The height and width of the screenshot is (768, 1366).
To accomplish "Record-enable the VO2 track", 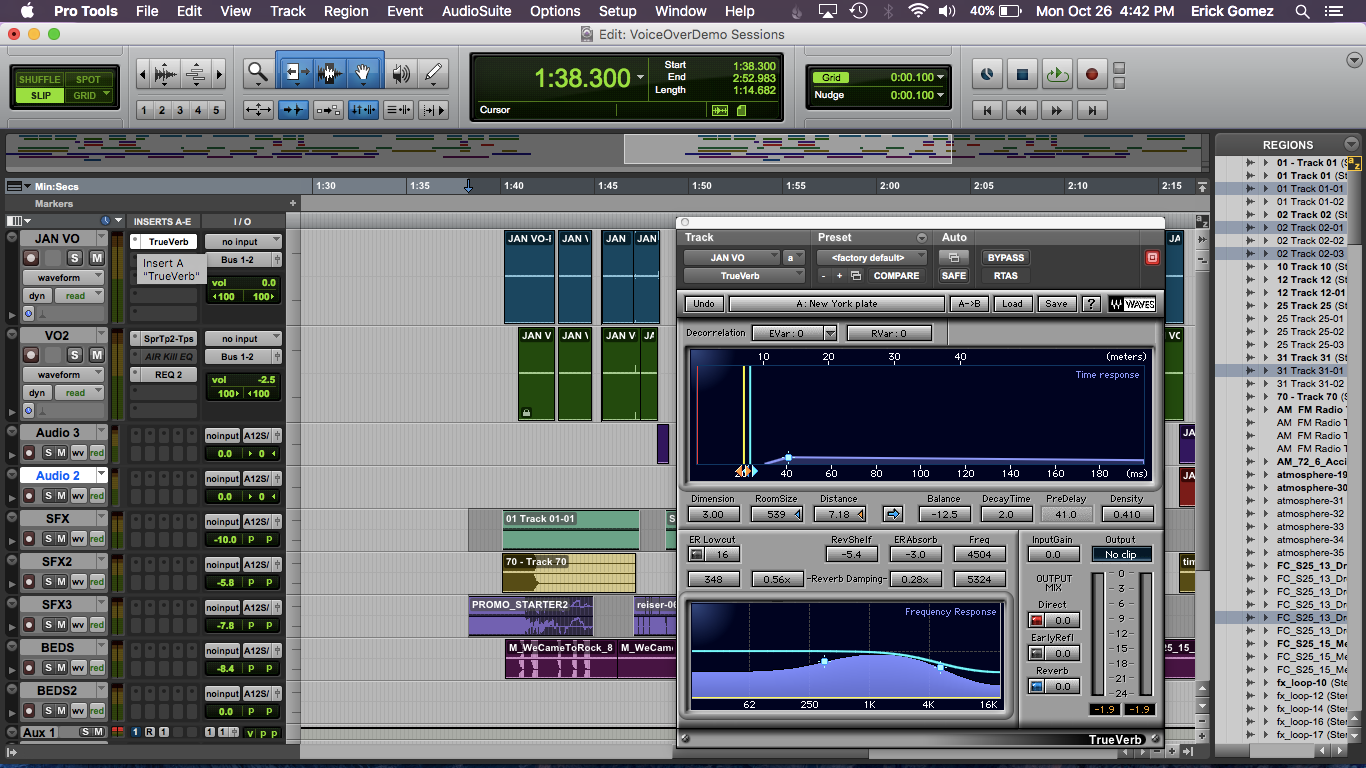I will pos(31,355).
